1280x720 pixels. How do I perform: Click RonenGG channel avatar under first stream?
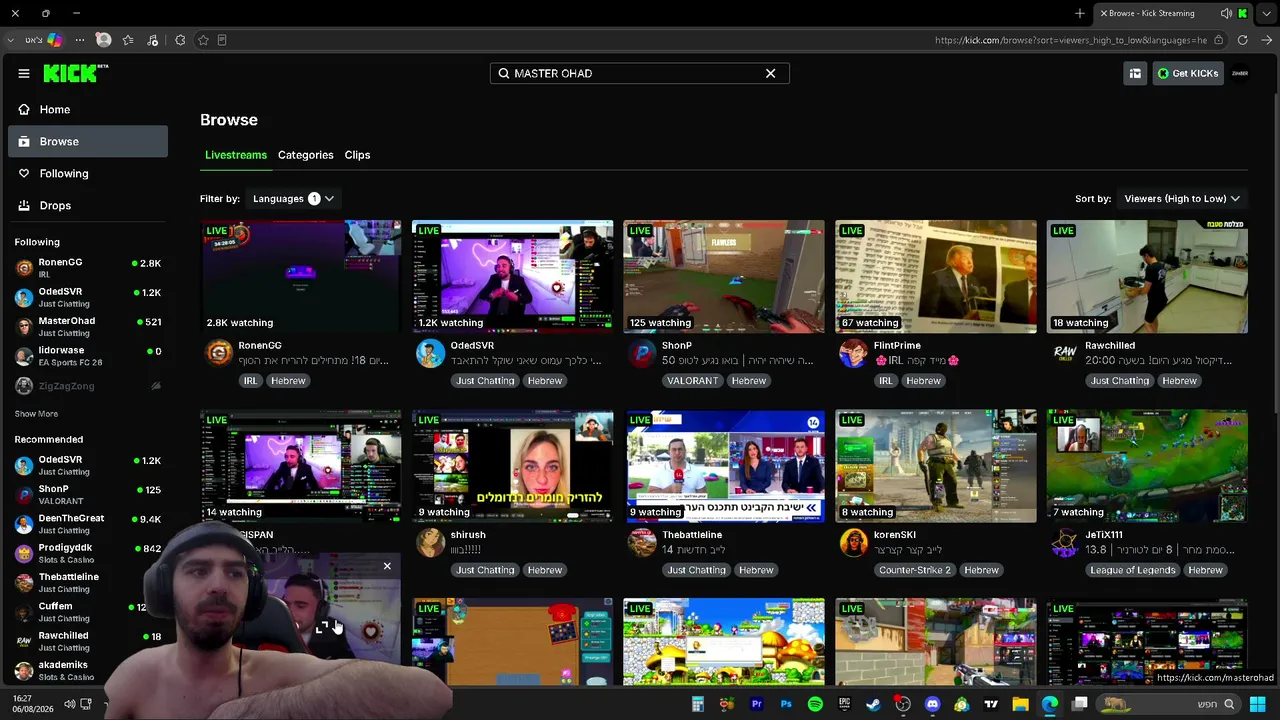coord(219,353)
